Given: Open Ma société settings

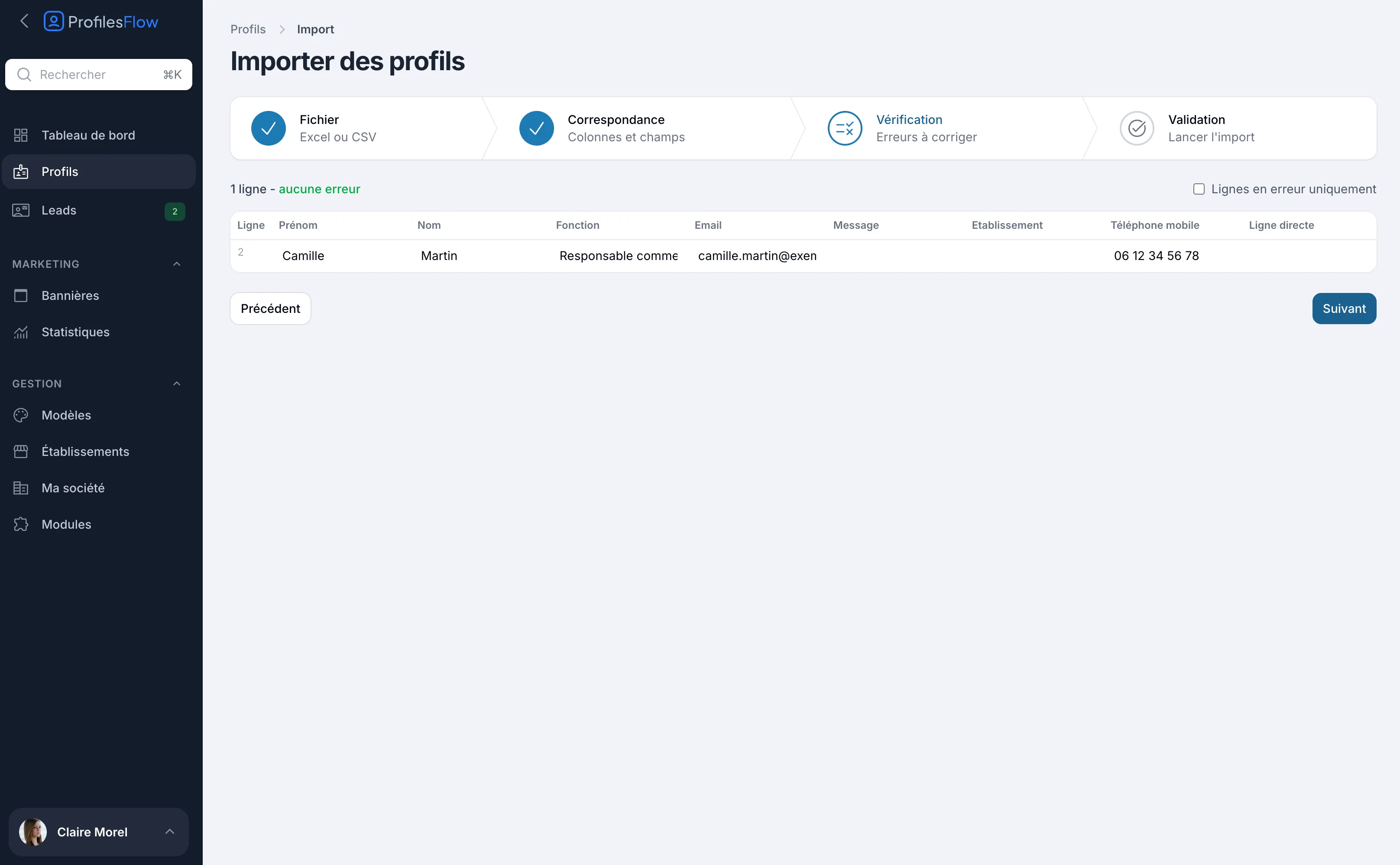Looking at the screenshot, I should click(x=99, y=488).
